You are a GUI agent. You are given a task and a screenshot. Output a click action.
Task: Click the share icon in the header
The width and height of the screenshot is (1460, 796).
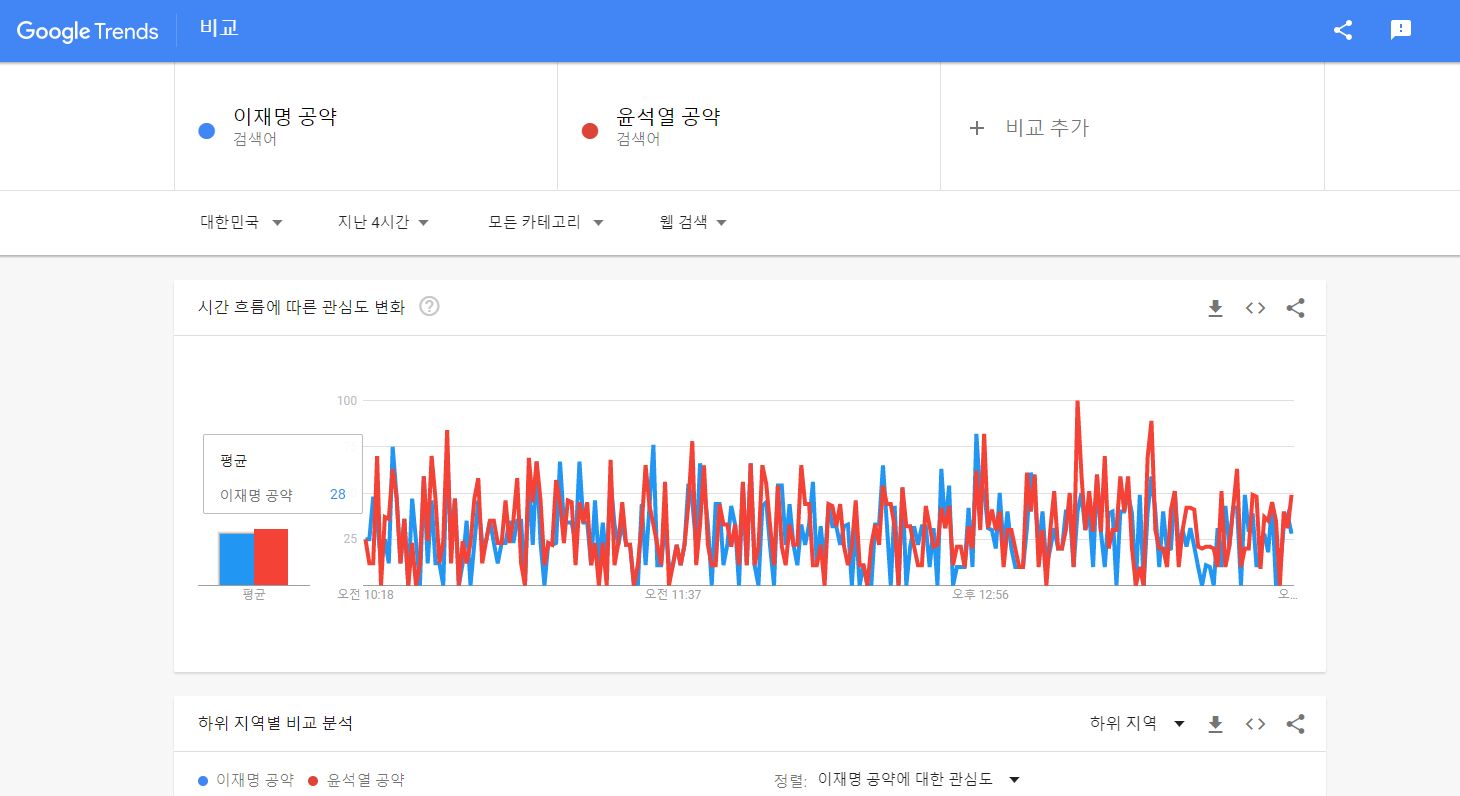[x=1343, y=30]
